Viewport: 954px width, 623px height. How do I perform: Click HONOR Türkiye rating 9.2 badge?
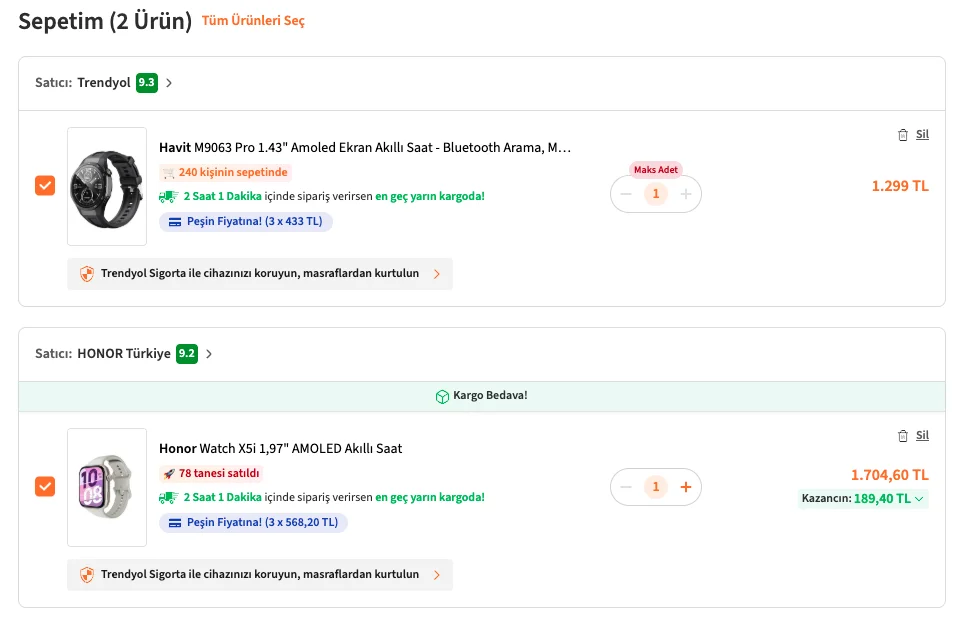click(187, 354)
